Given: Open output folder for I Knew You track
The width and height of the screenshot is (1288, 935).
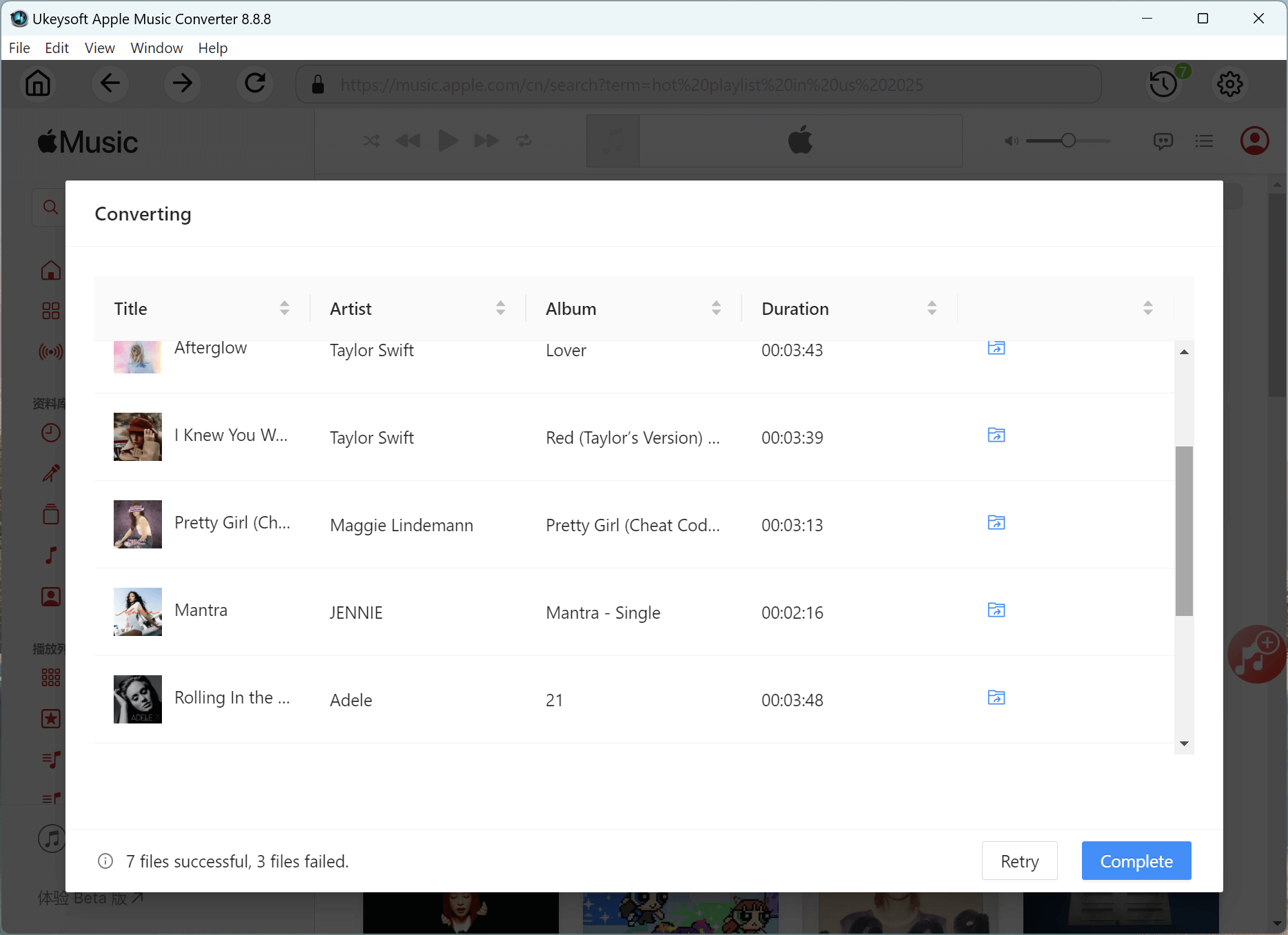Looking at the screenshot, I should [996, 435].
